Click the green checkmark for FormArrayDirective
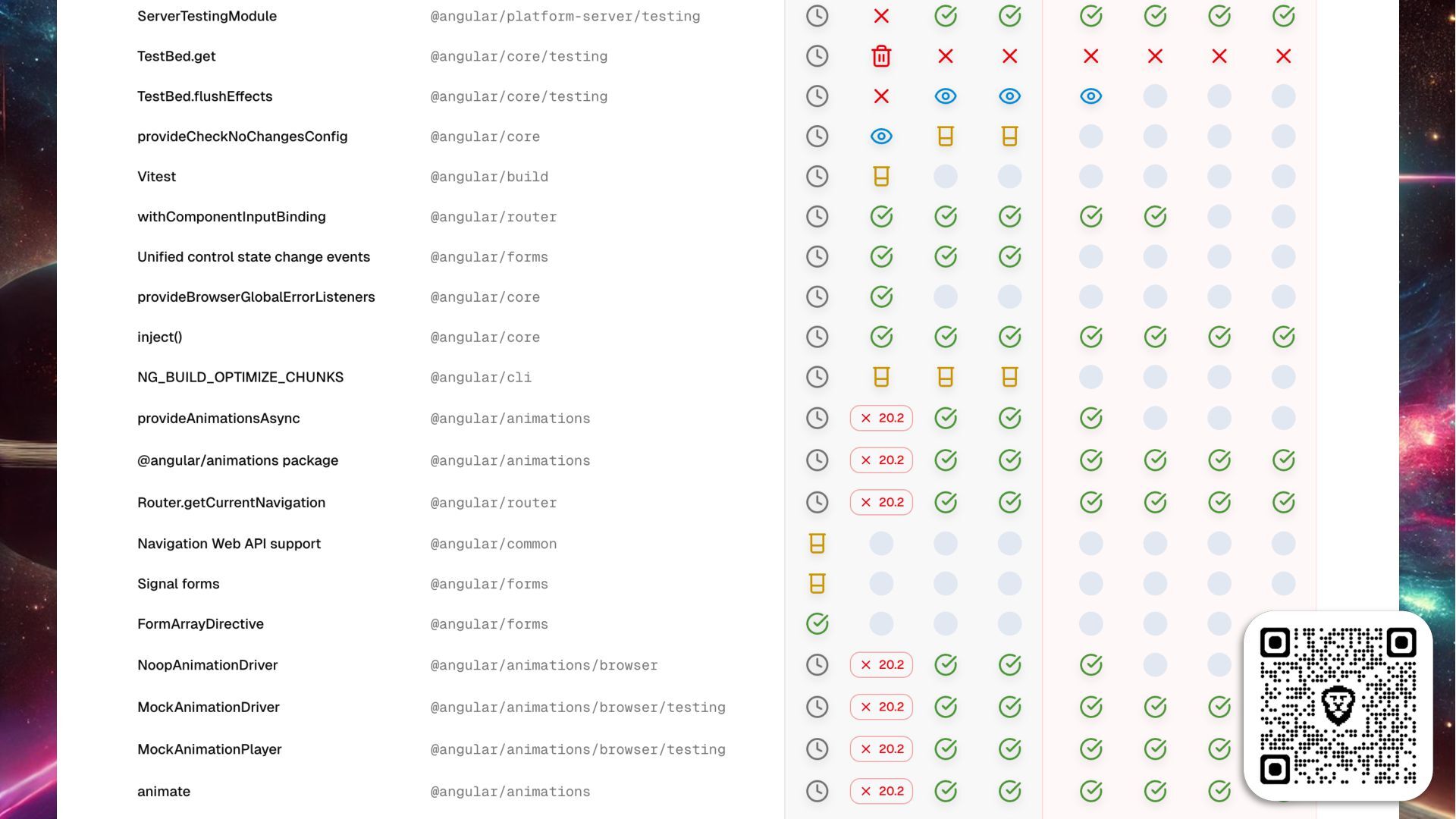Viewport: 1456px width, 819px height. pos(817,623)
